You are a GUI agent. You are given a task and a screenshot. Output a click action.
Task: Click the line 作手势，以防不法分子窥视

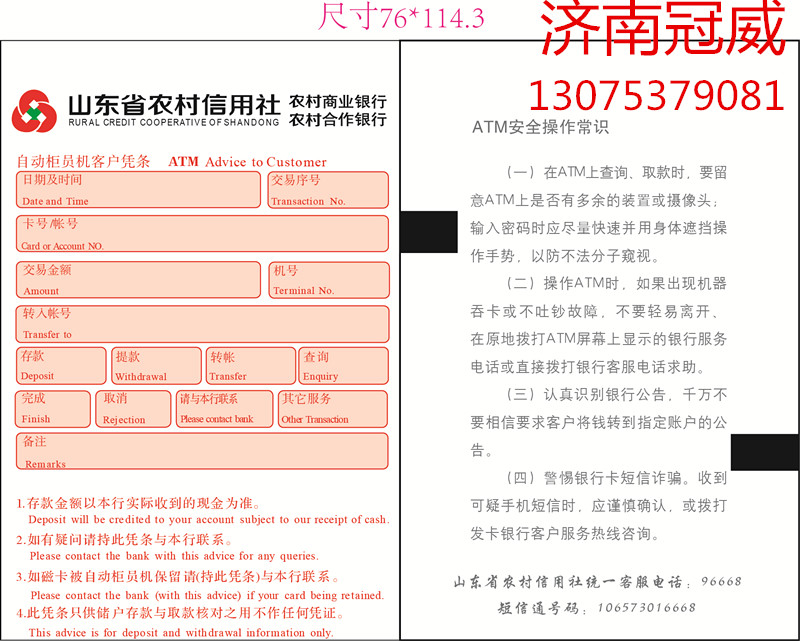565,256
